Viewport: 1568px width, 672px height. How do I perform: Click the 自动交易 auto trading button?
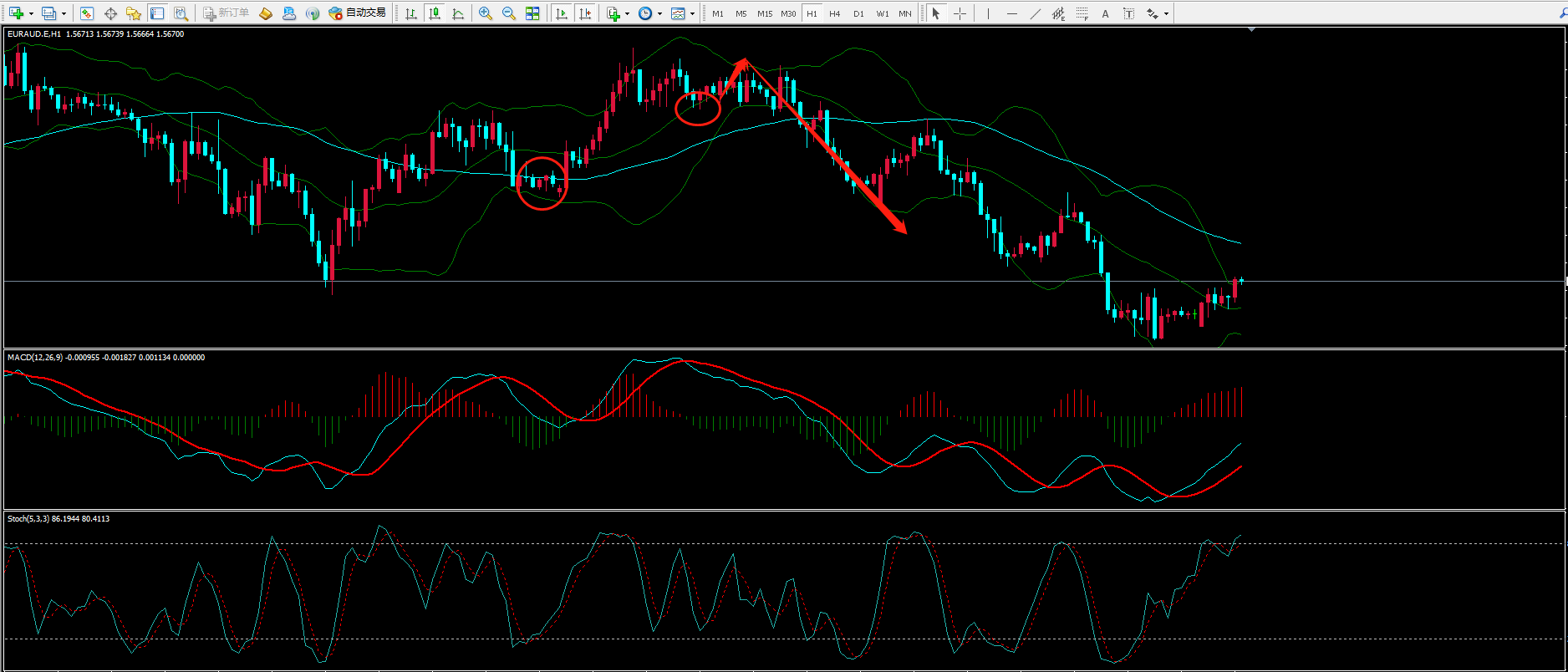point(358,13)
